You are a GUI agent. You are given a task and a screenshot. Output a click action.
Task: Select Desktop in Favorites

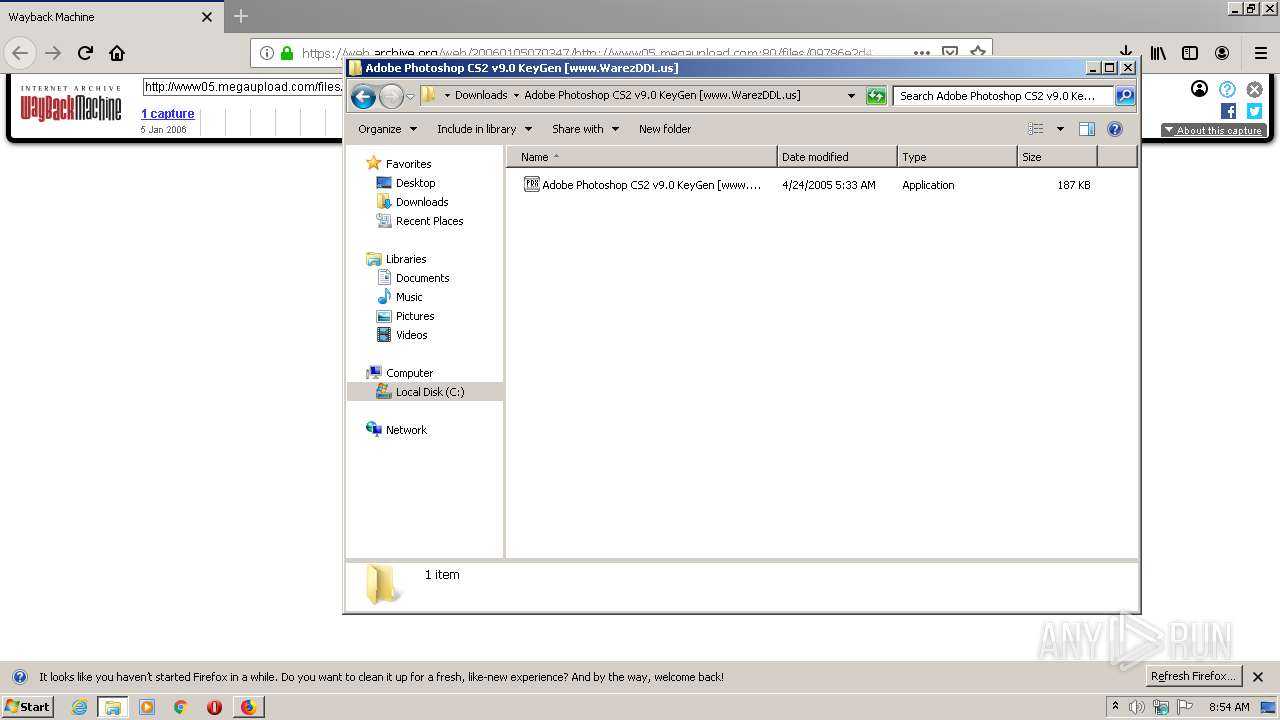(415, 183)
